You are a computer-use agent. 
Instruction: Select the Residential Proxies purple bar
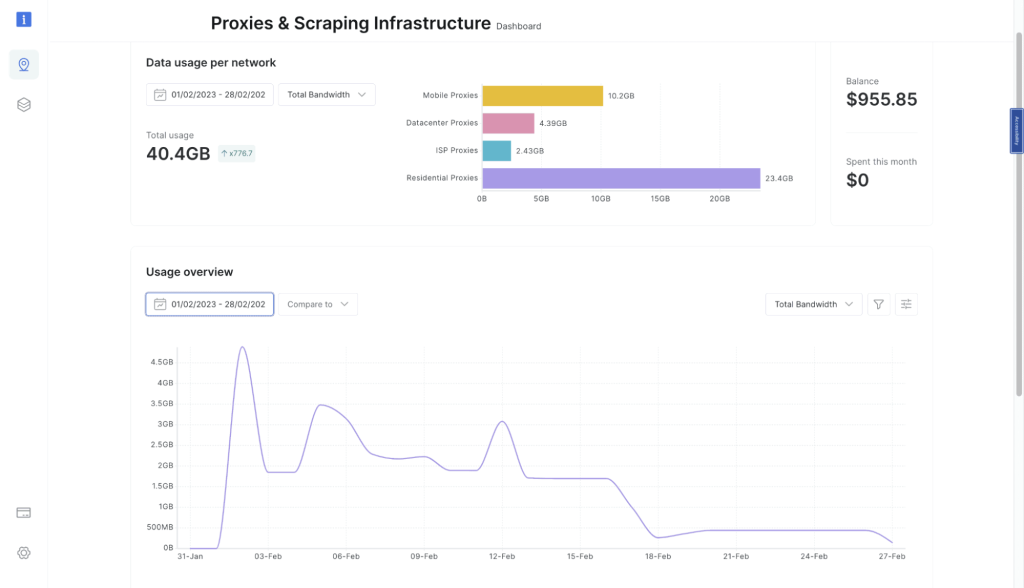point(620,178)
